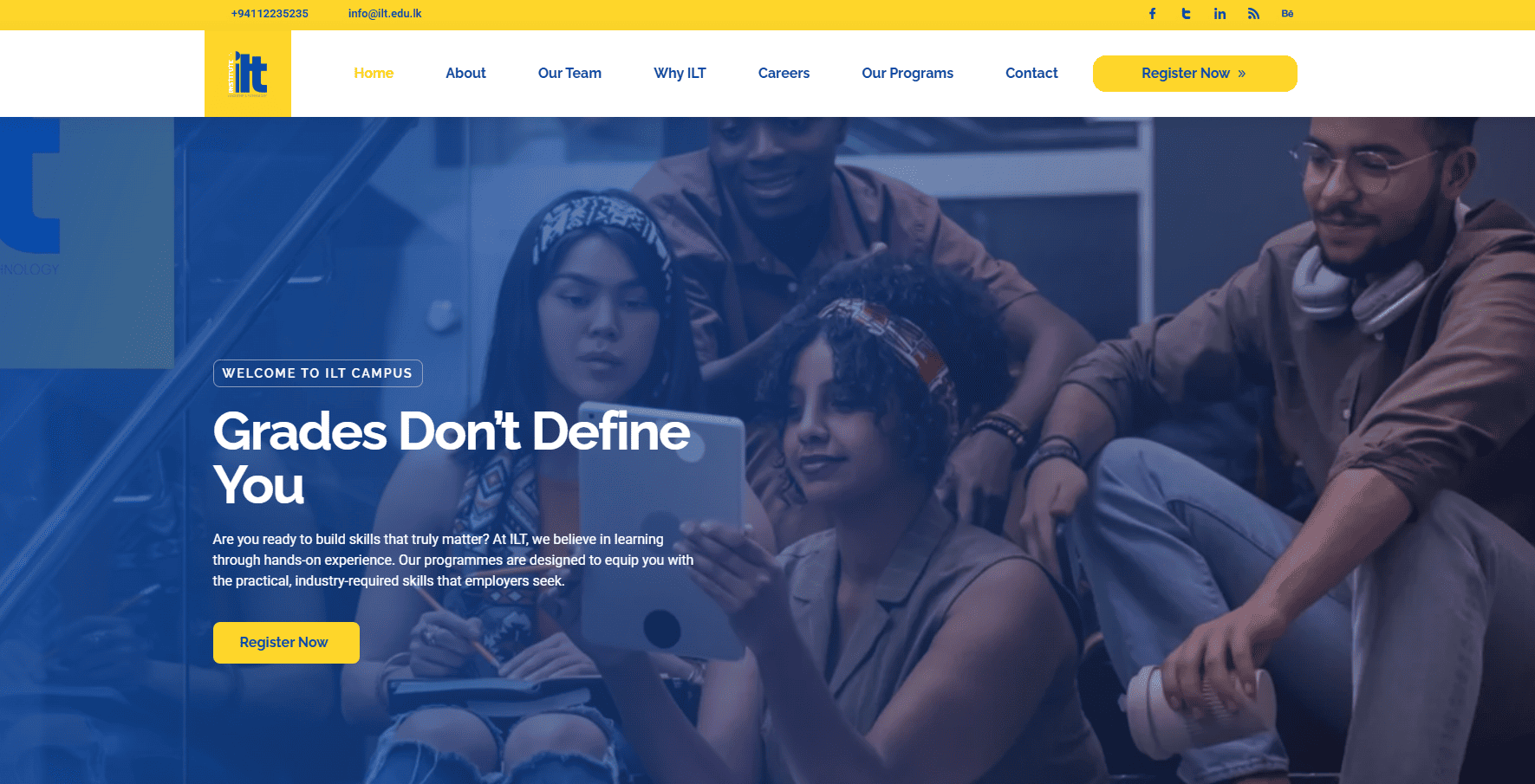Open the Behance social icon
The width and height of the screenshot is (1535, 784).
[x=1287, y=14]
